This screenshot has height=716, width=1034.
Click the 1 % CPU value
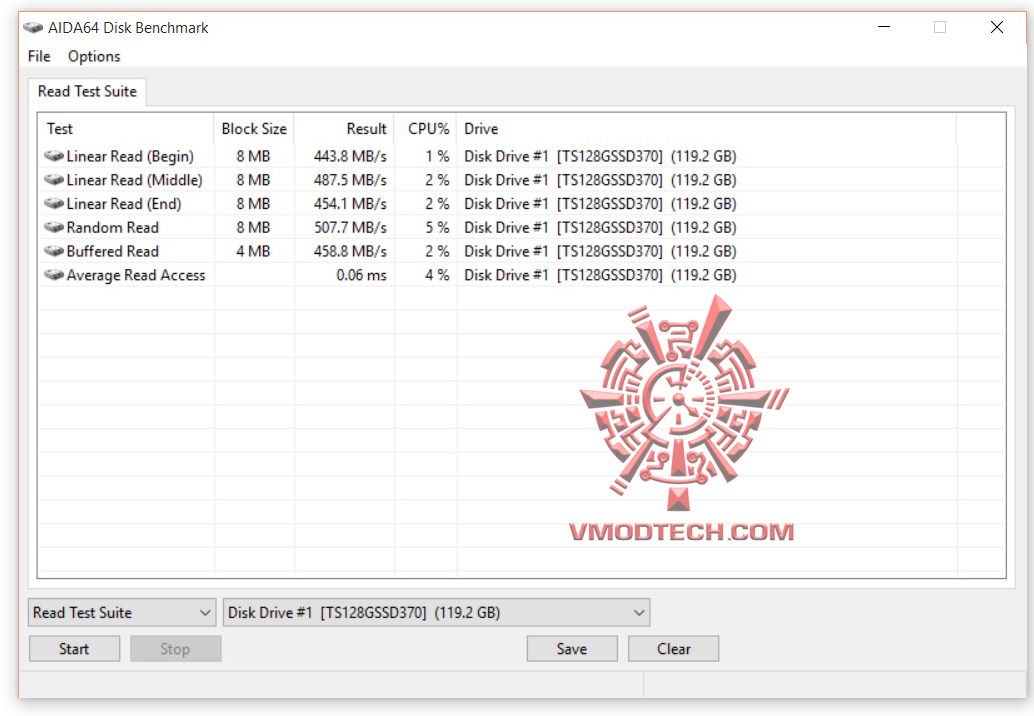(x=437, y=157)
